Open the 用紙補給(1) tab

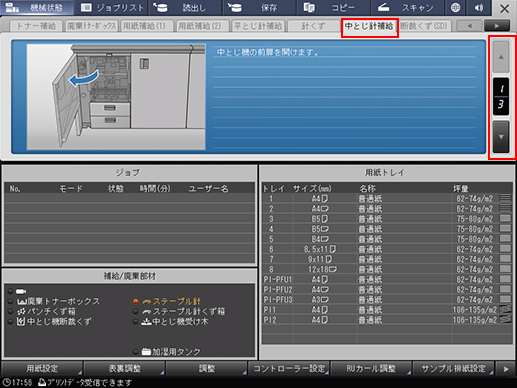click(x=147, y=26)
